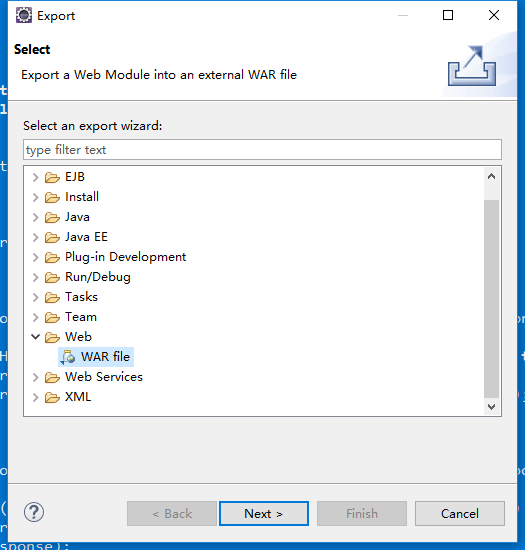Image resolution: width=525 pixels, height=550 pixels.
Task: Expand the Run/Debug category
Action: point(35,277)
